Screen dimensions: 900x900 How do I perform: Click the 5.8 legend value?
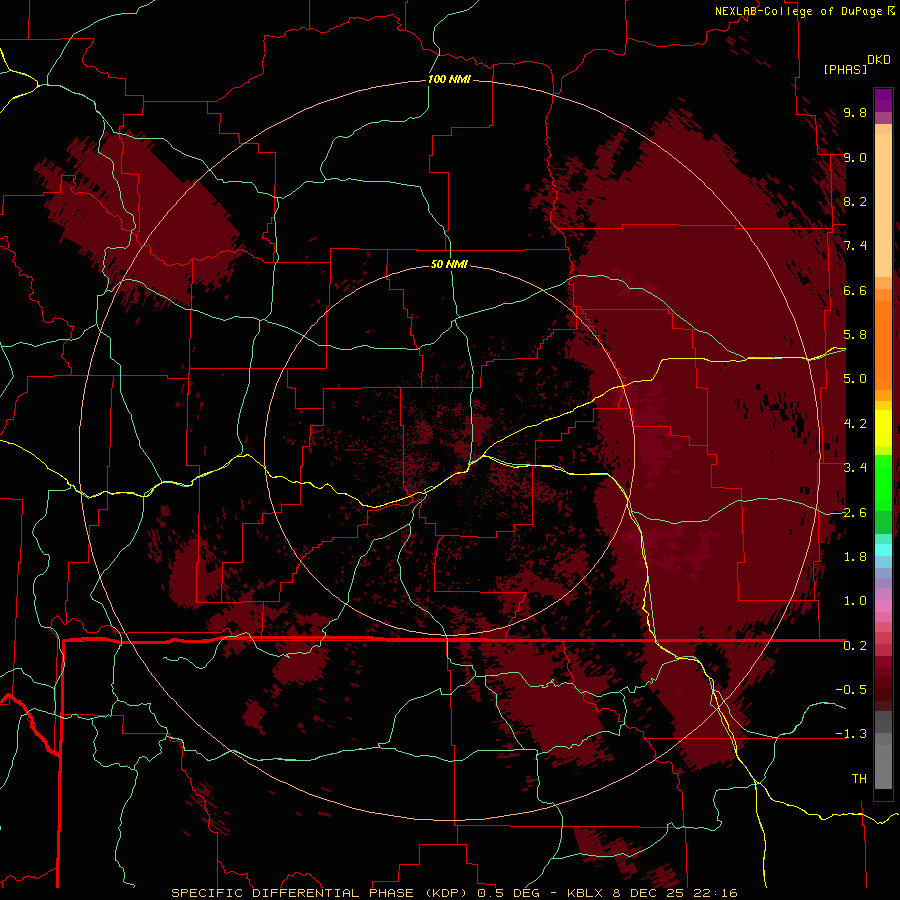coord(855,335)
